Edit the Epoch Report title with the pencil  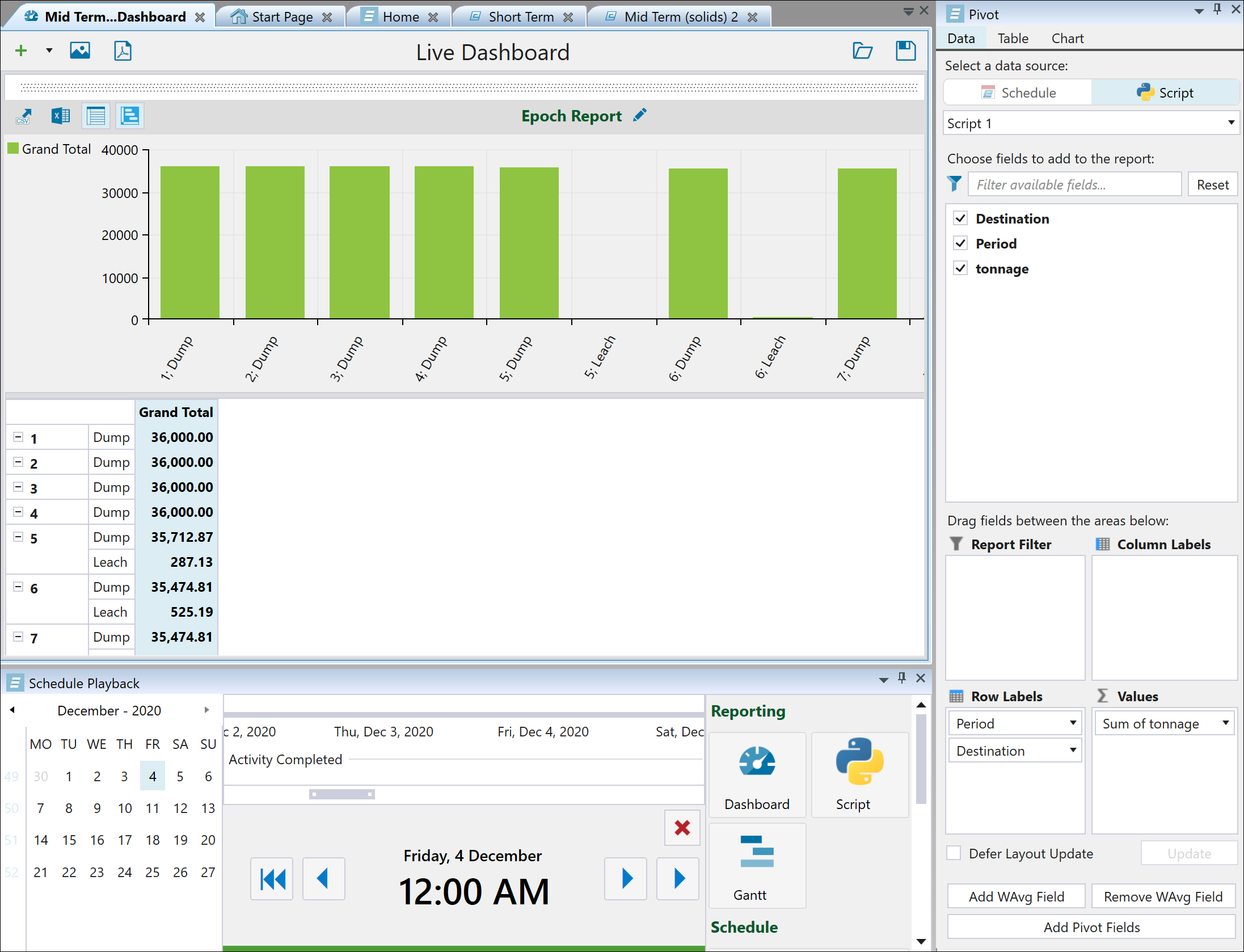pos(640,115)
